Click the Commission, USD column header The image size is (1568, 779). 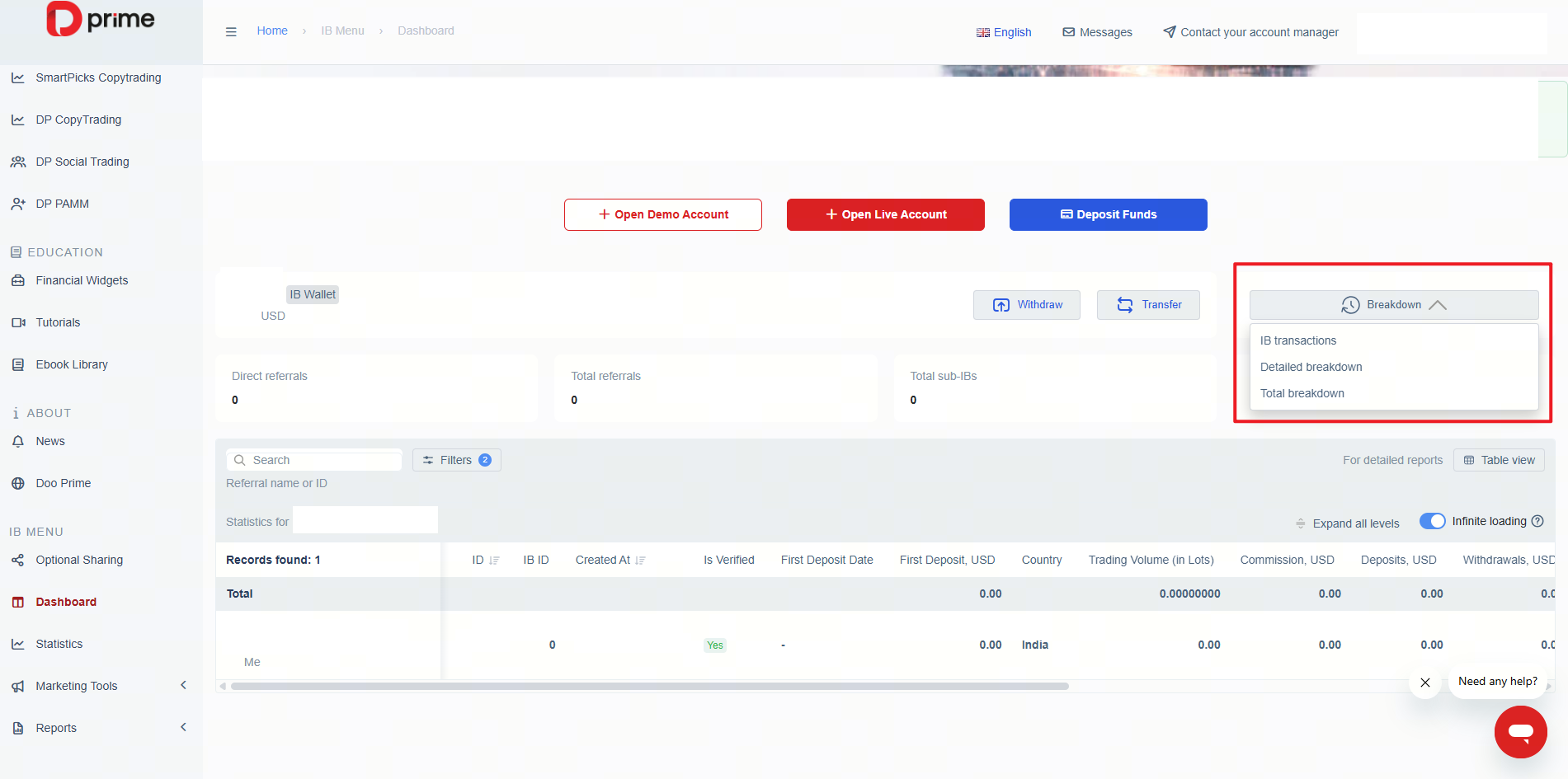coord(1287,560)
